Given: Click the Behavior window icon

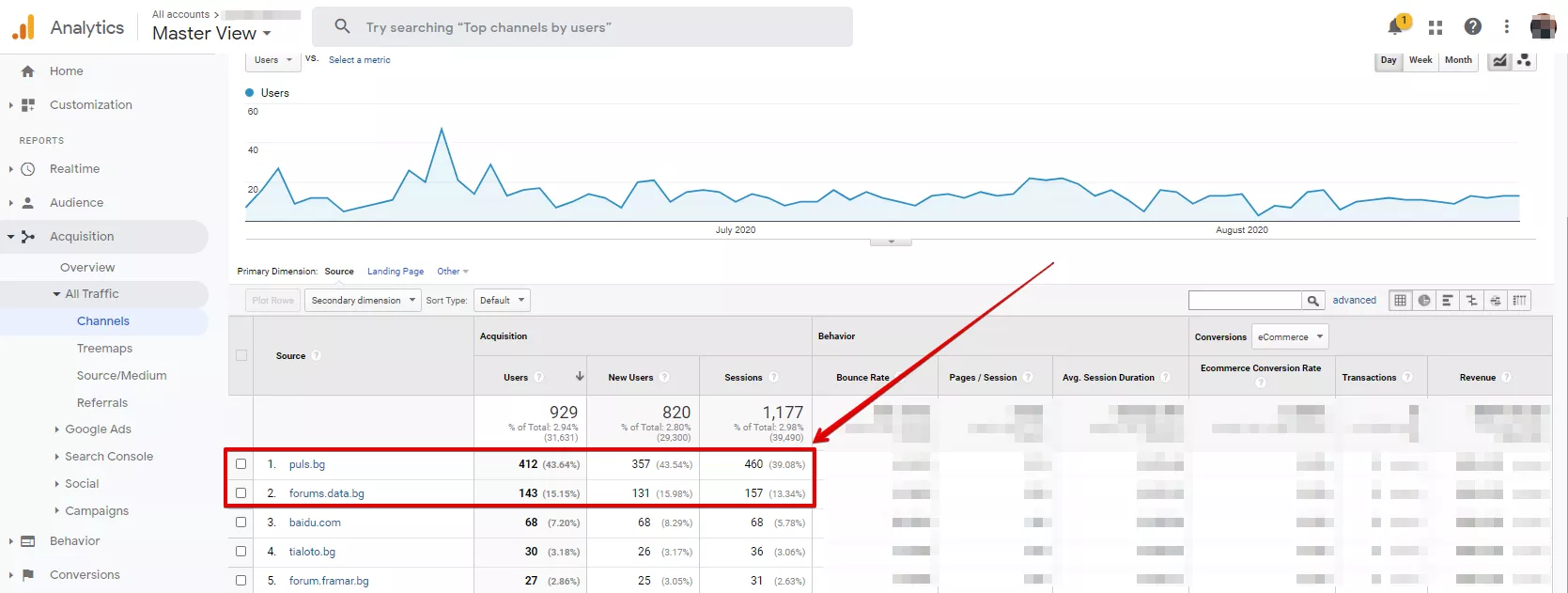Looking at the screenshot, I should click(x=28, y=541).
